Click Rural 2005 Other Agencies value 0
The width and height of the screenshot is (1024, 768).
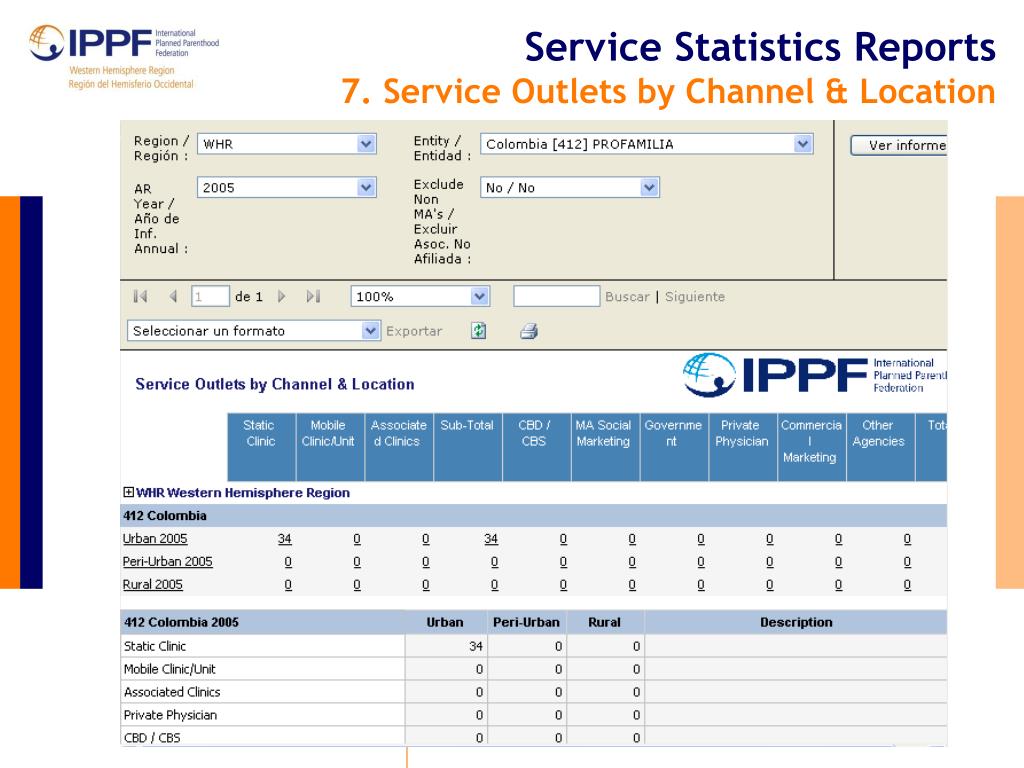pyautogui.click(x=907, y=584)
